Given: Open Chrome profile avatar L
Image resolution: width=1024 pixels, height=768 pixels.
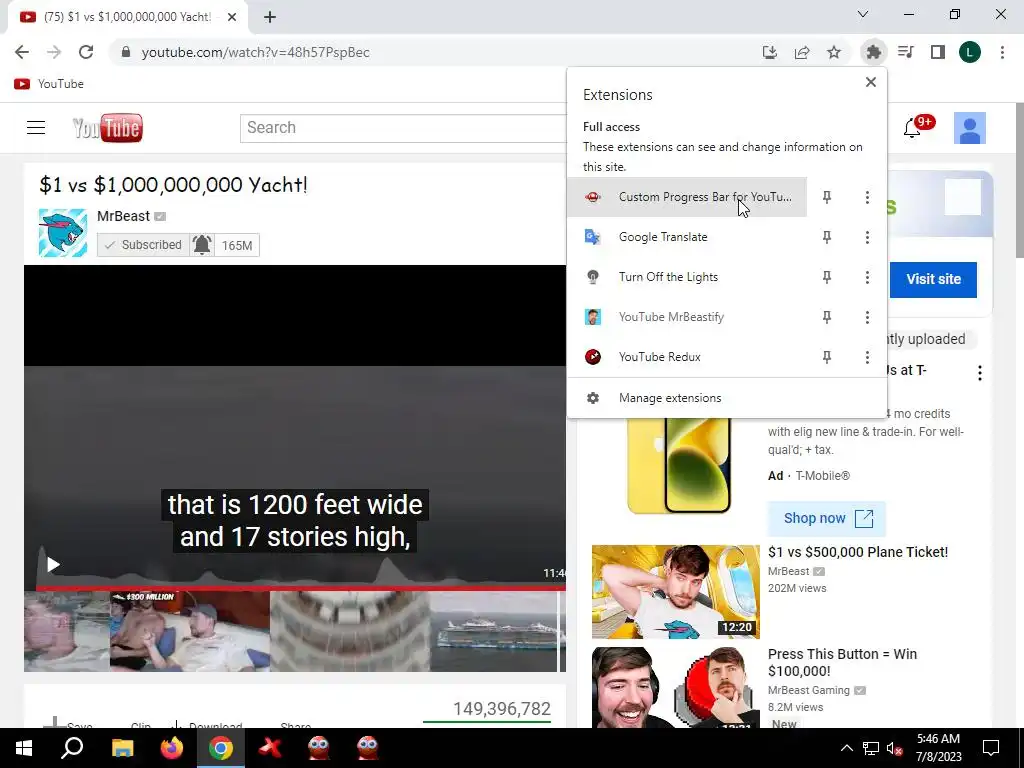Looking at the screenshot, I should click(x=970, y=52).
